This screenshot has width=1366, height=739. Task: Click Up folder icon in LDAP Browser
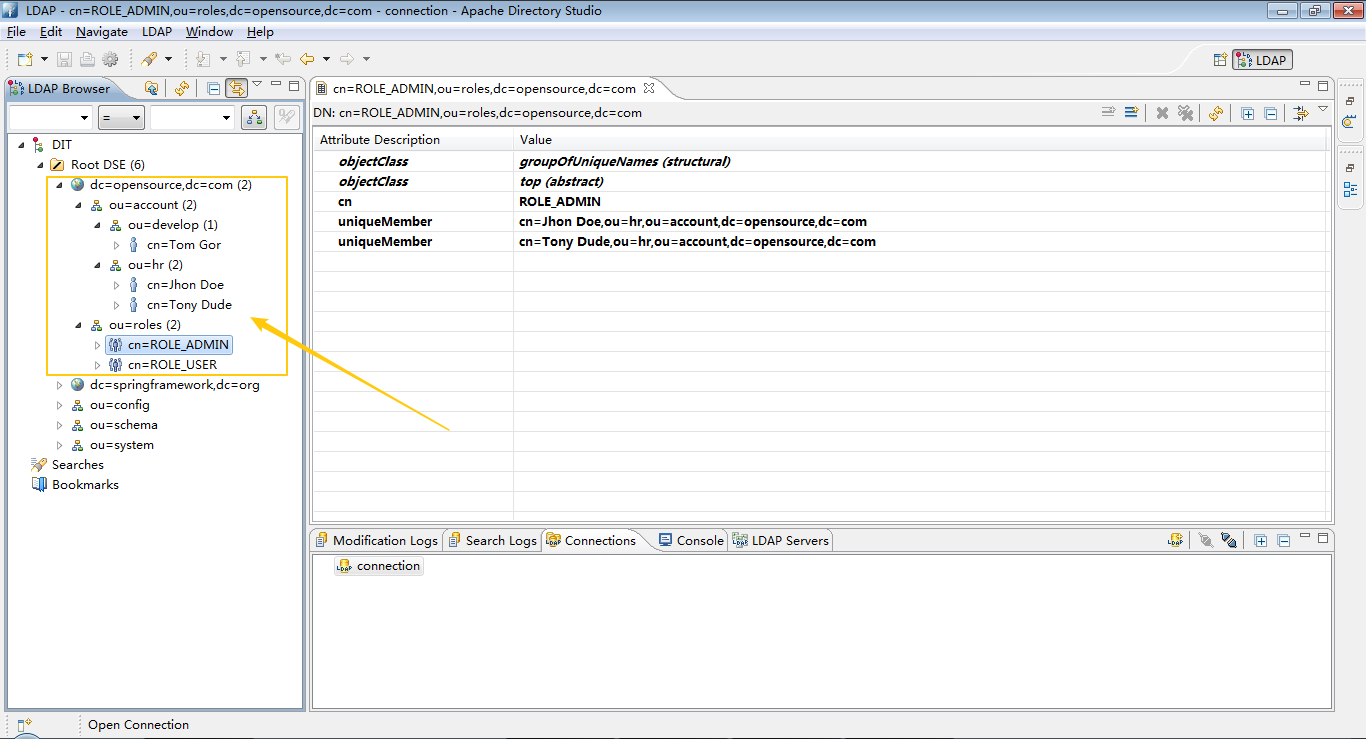click(x=151, y=88)
